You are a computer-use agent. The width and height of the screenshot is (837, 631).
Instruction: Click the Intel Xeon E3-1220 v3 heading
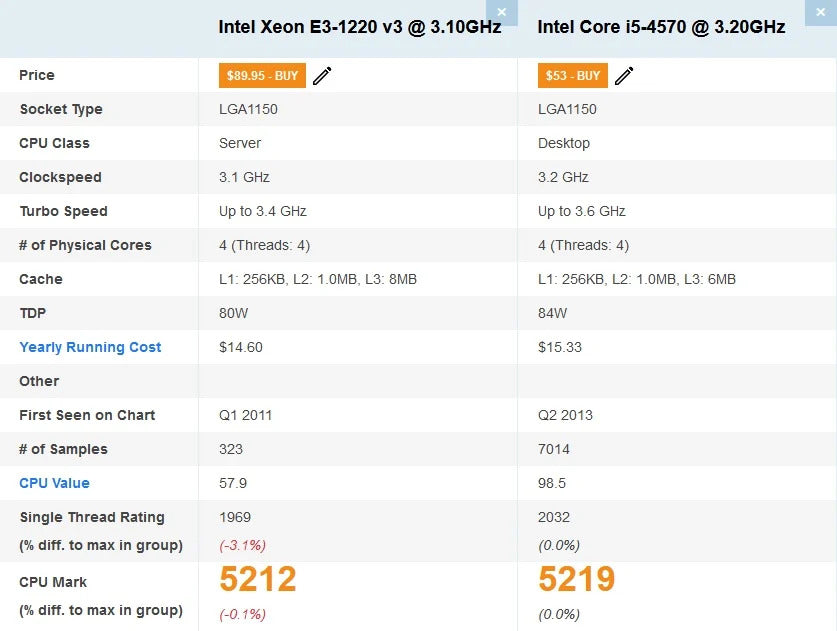359,27
